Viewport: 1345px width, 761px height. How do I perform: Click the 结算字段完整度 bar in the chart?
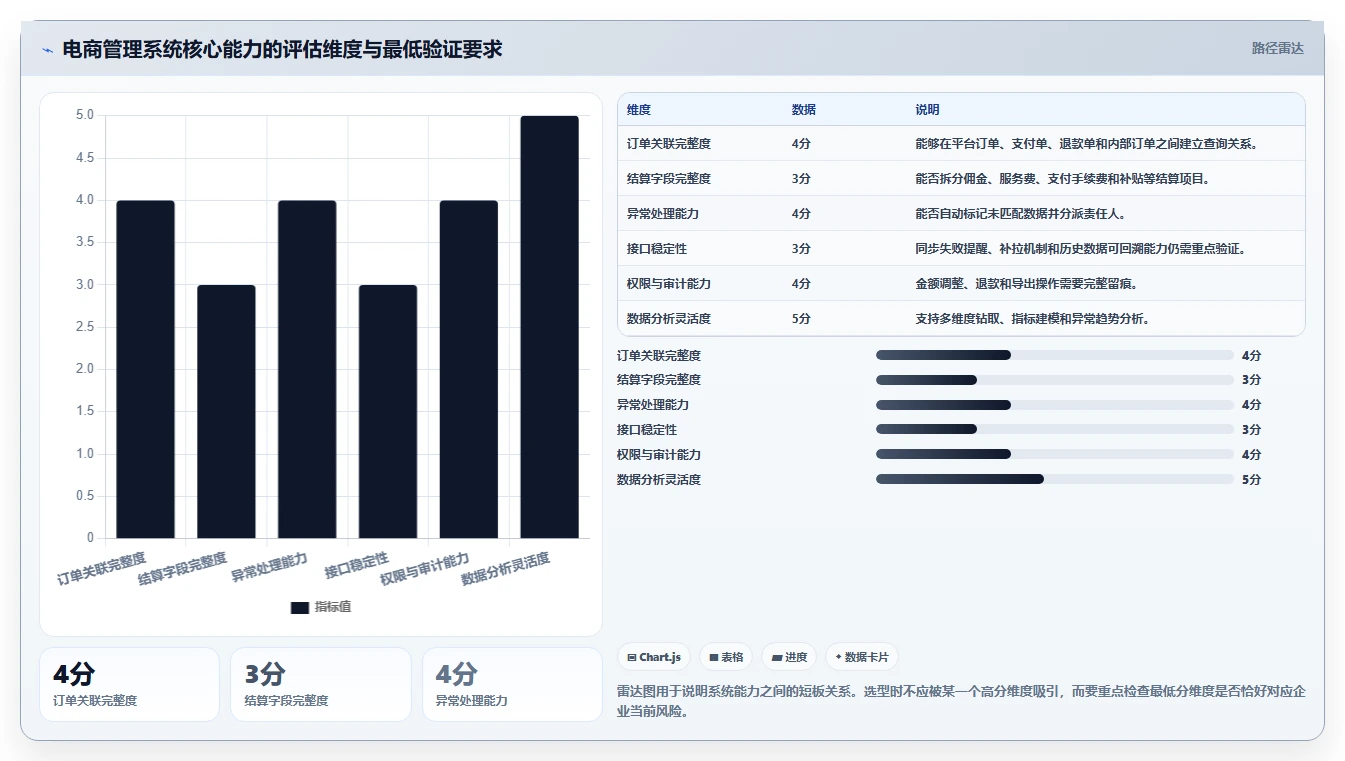click(x=226, y=411)
